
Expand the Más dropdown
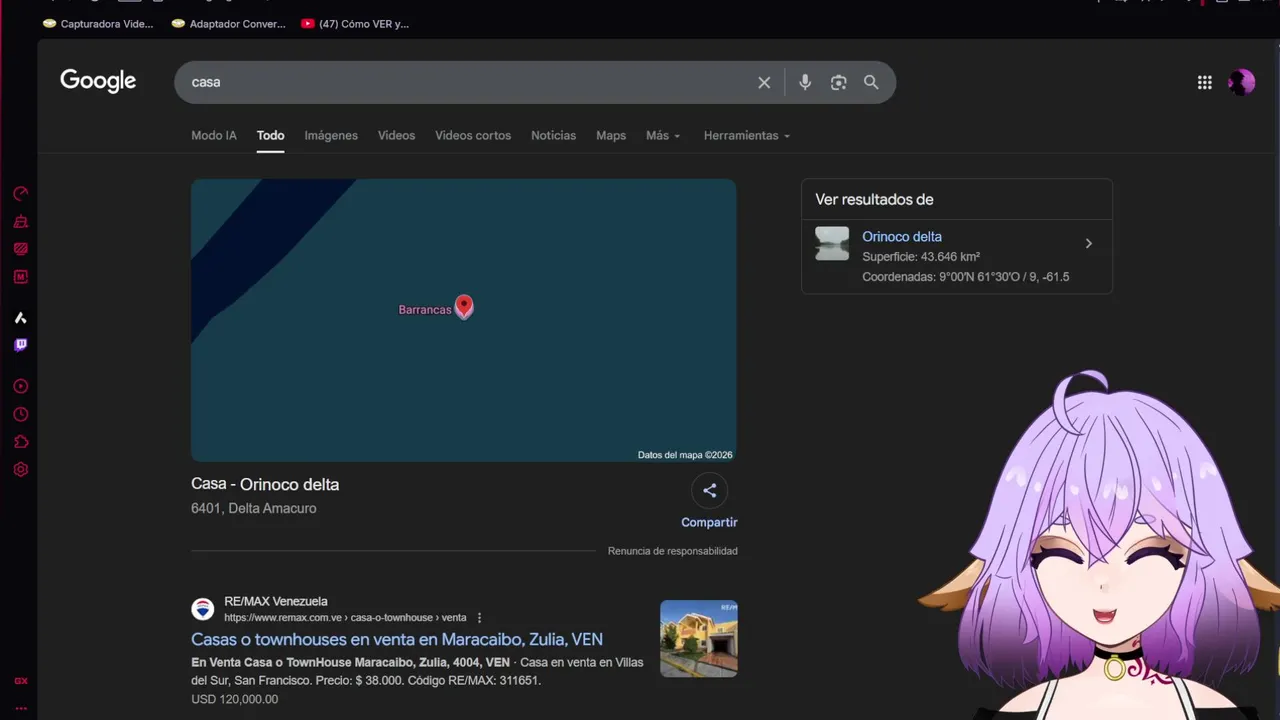[x=663, y=136]
